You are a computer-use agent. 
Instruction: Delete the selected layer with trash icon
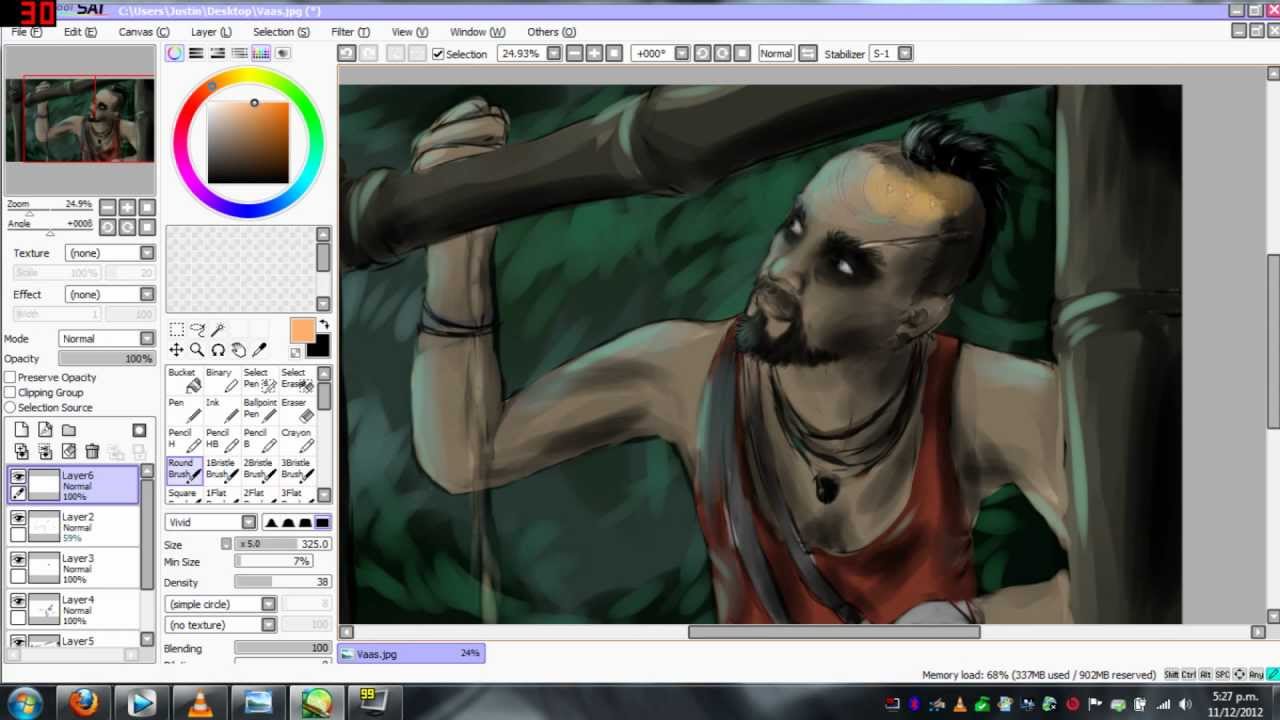(x=92, y=452)
